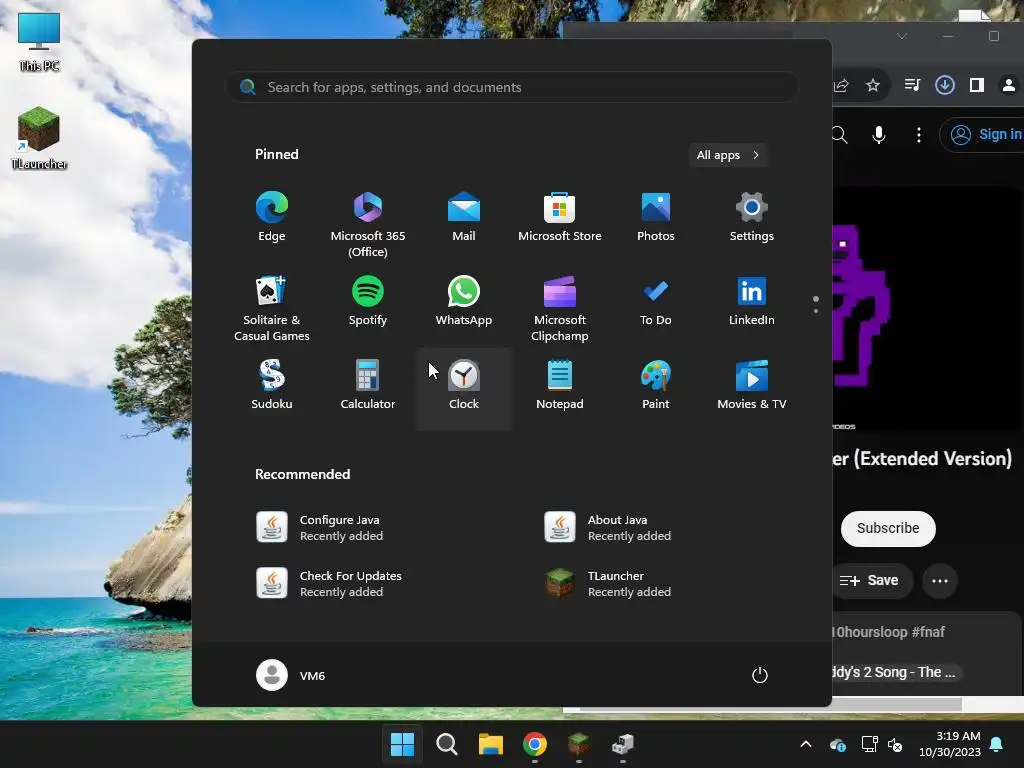
Task: Launch the Sudoku game
Action: (x=272, y=385)
